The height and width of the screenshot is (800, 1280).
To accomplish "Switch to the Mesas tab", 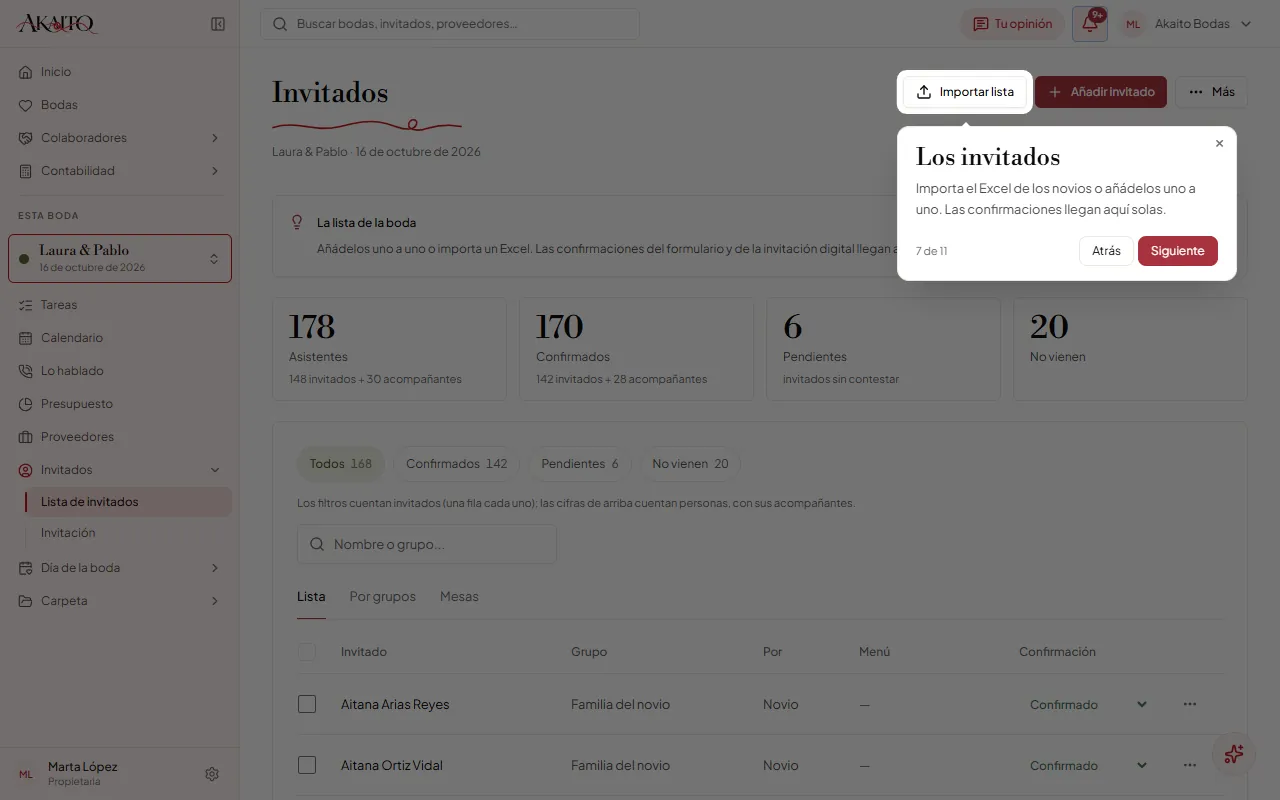I will (x=459, y=597).
